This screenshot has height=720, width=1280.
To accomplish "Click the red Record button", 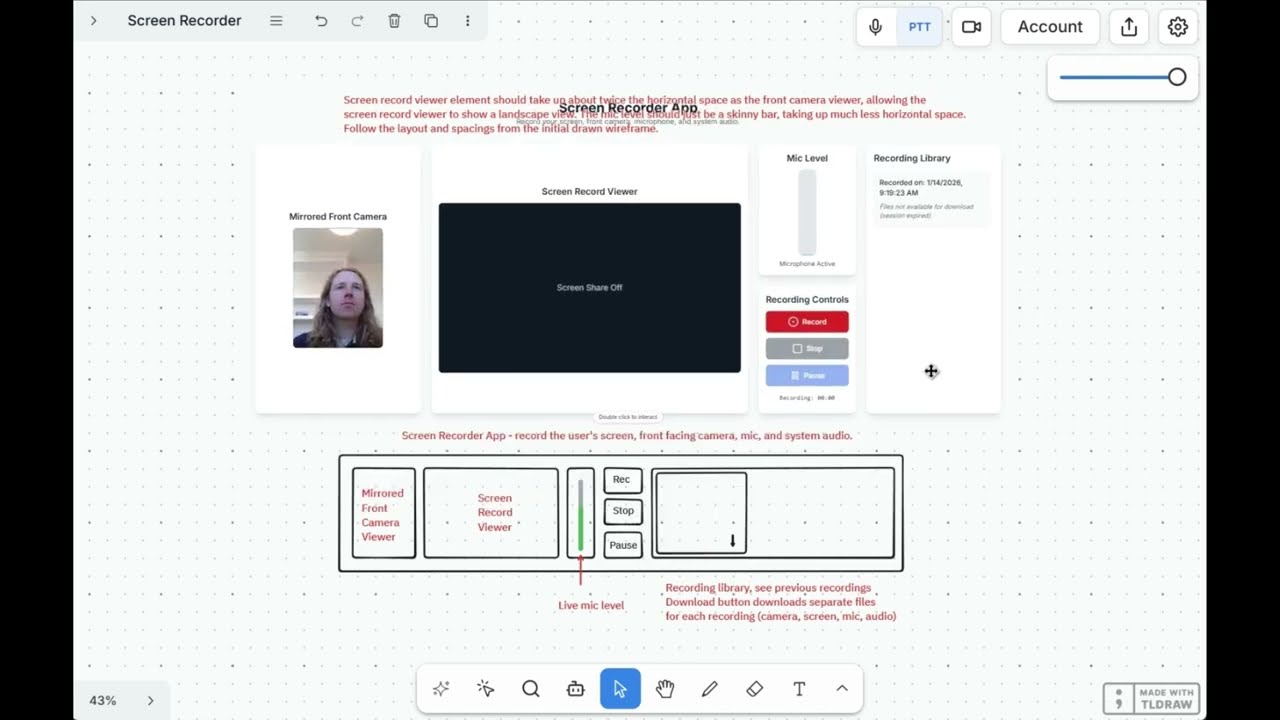I will click(807, 322).
